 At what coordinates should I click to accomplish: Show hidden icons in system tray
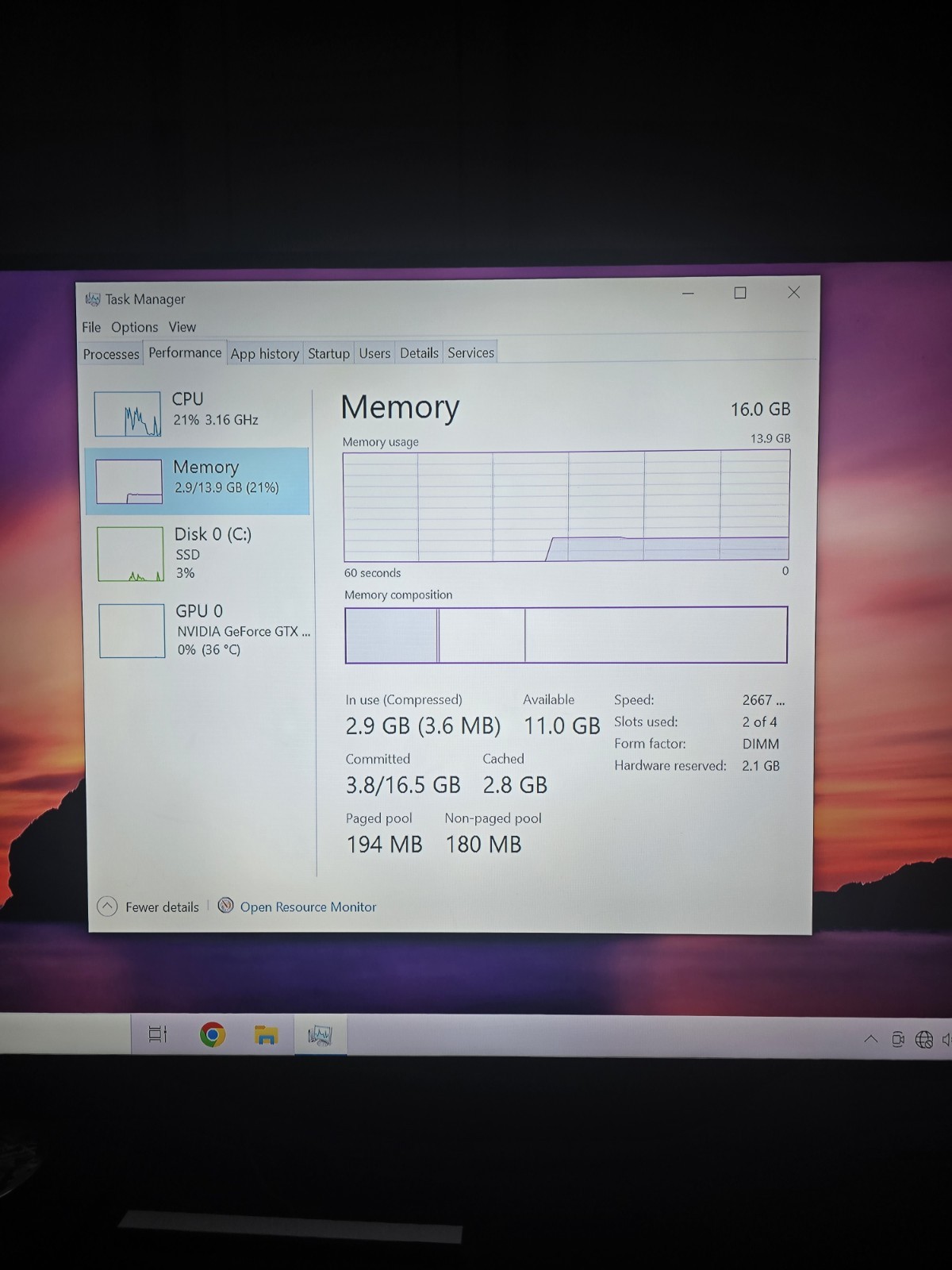[x=870, y=1039]
